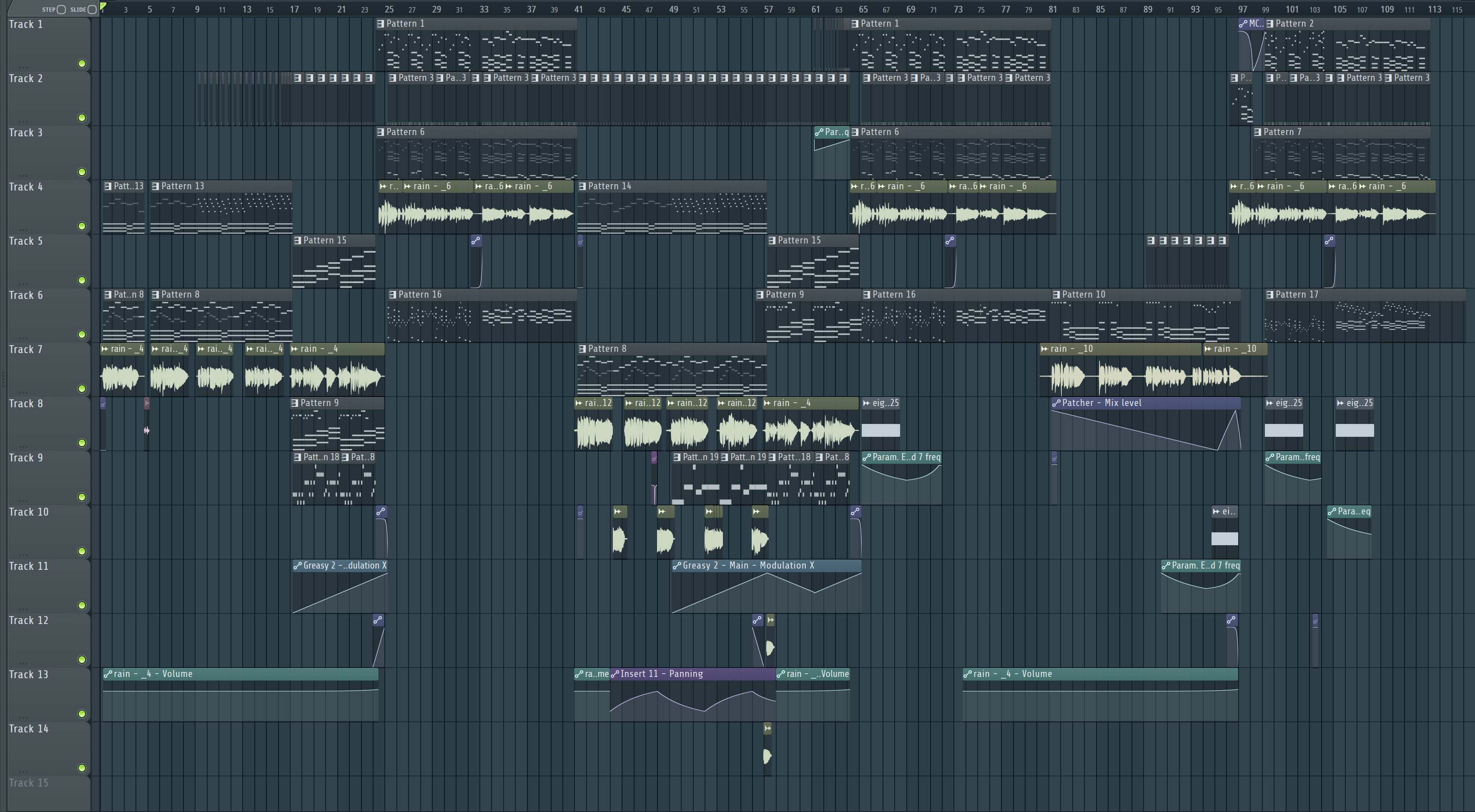This screenshot has width=1475, height=812.
Task: Click bar 65 on the timeline ruler
Action: pyautogui.click(x=863, y=9)
